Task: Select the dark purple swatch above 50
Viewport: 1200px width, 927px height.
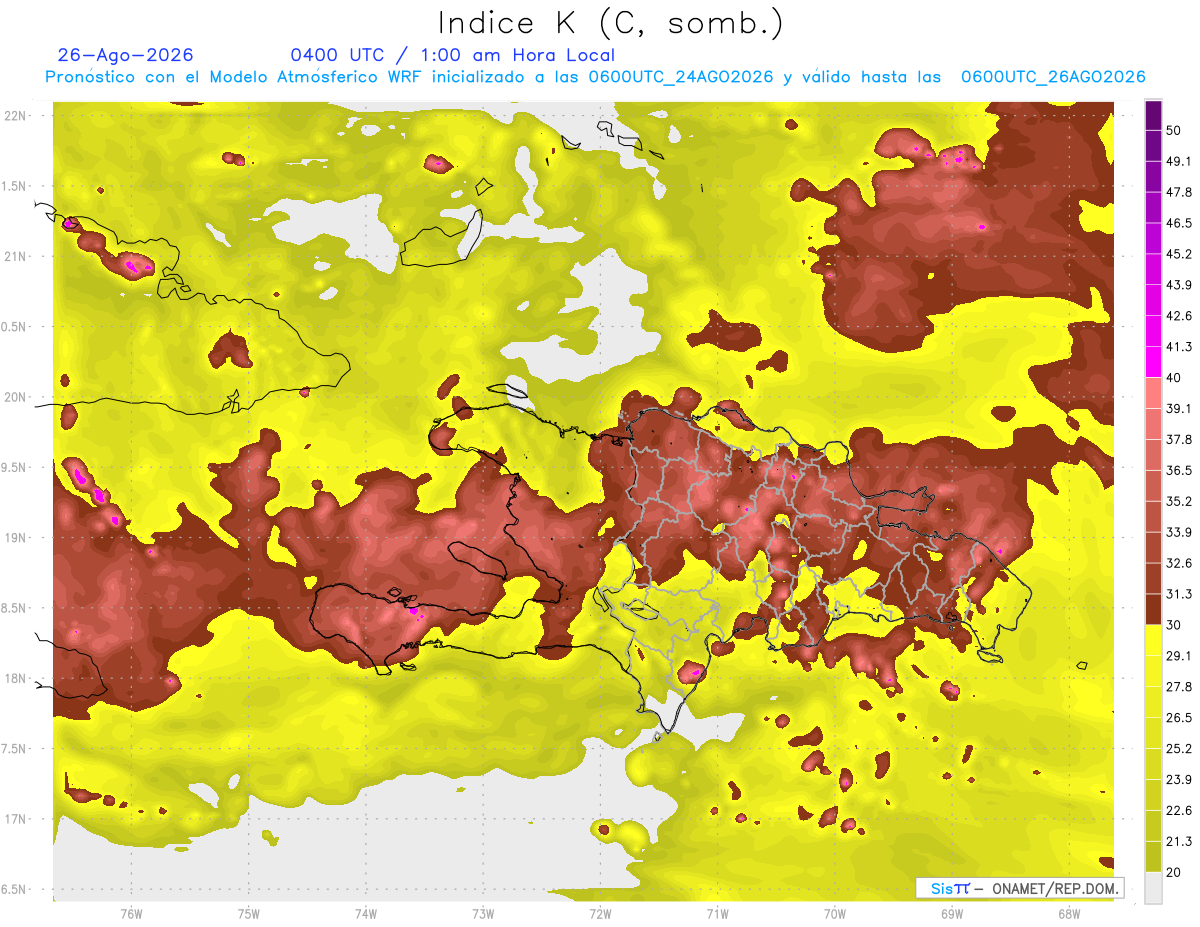Action: tap(1153, 116)
